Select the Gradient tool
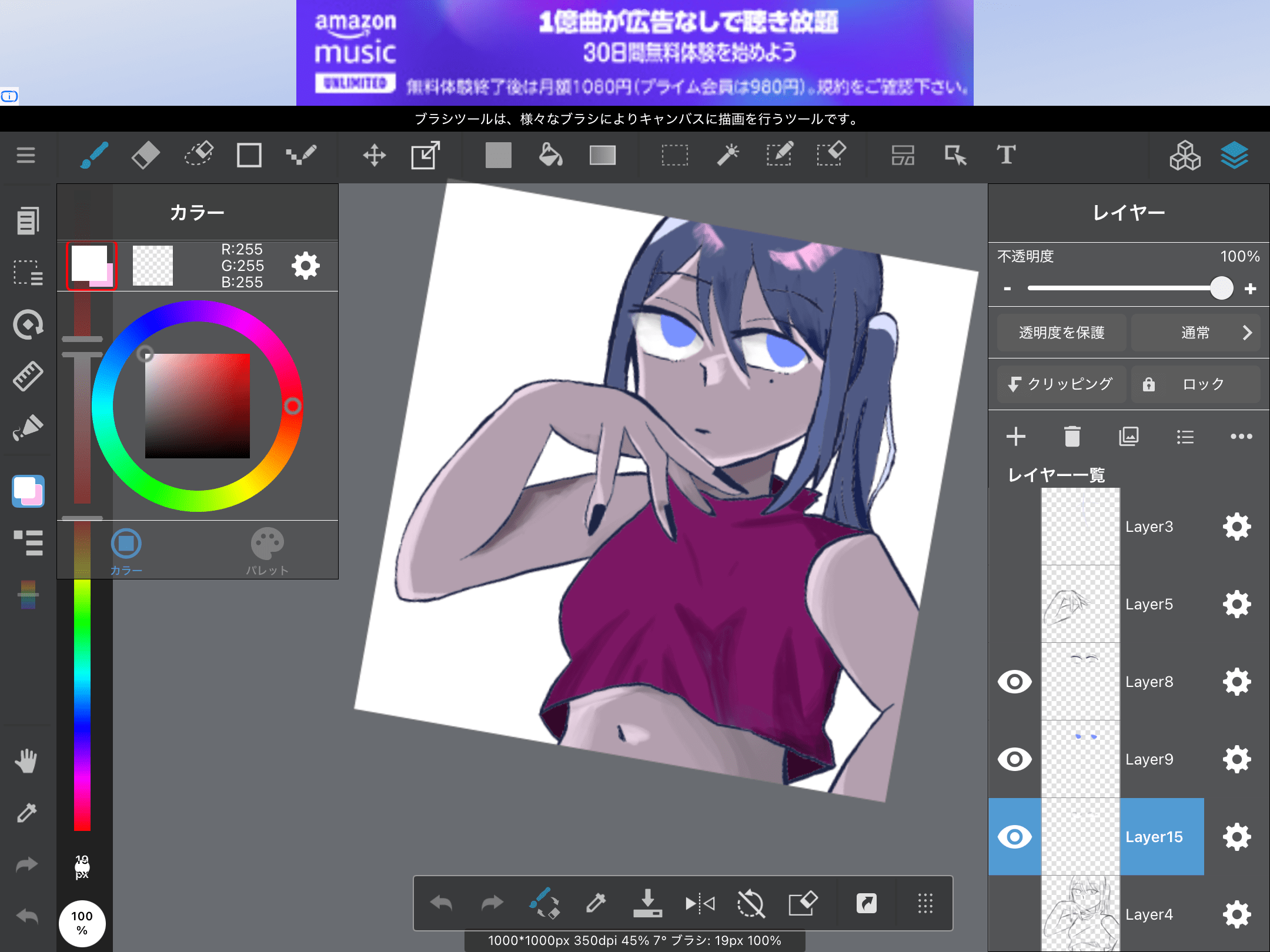Viewport: 1270px width, 952px height. click(602, 156)
